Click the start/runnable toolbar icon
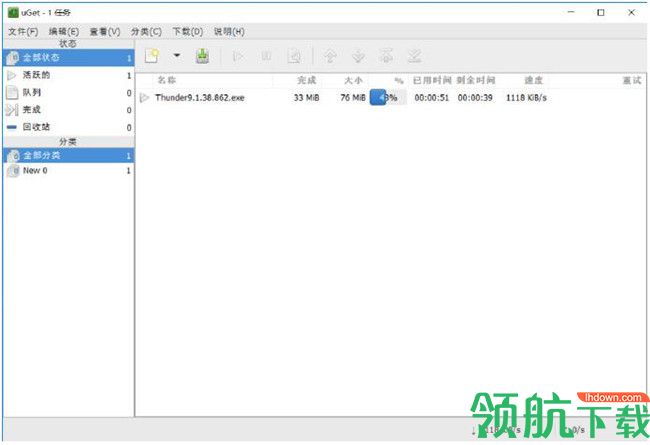Viewport: 650px width, 445px height. point(238,56)
